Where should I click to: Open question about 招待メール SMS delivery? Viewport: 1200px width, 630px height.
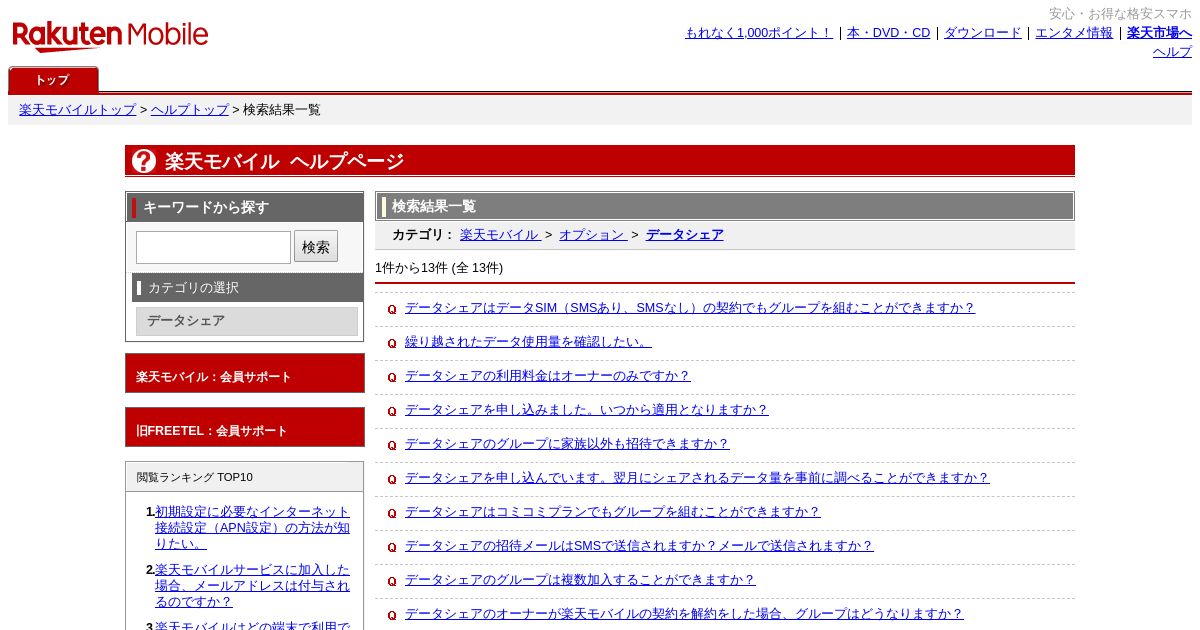click(639, 546)
